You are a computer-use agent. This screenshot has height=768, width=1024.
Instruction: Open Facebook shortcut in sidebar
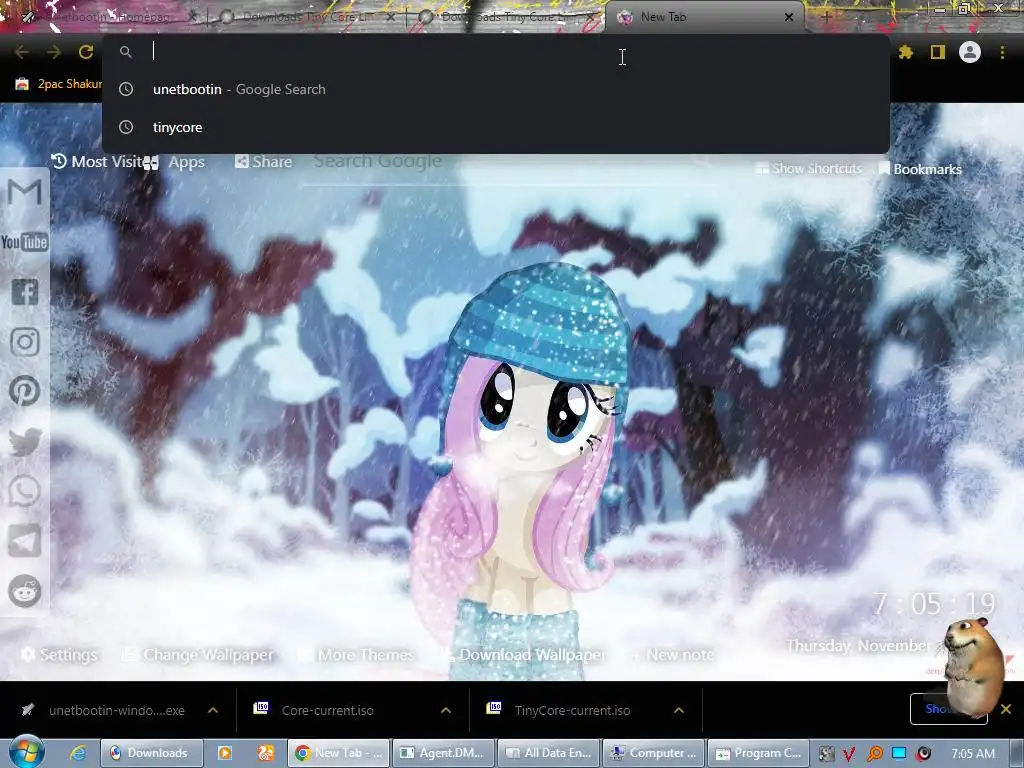(25, 292)
